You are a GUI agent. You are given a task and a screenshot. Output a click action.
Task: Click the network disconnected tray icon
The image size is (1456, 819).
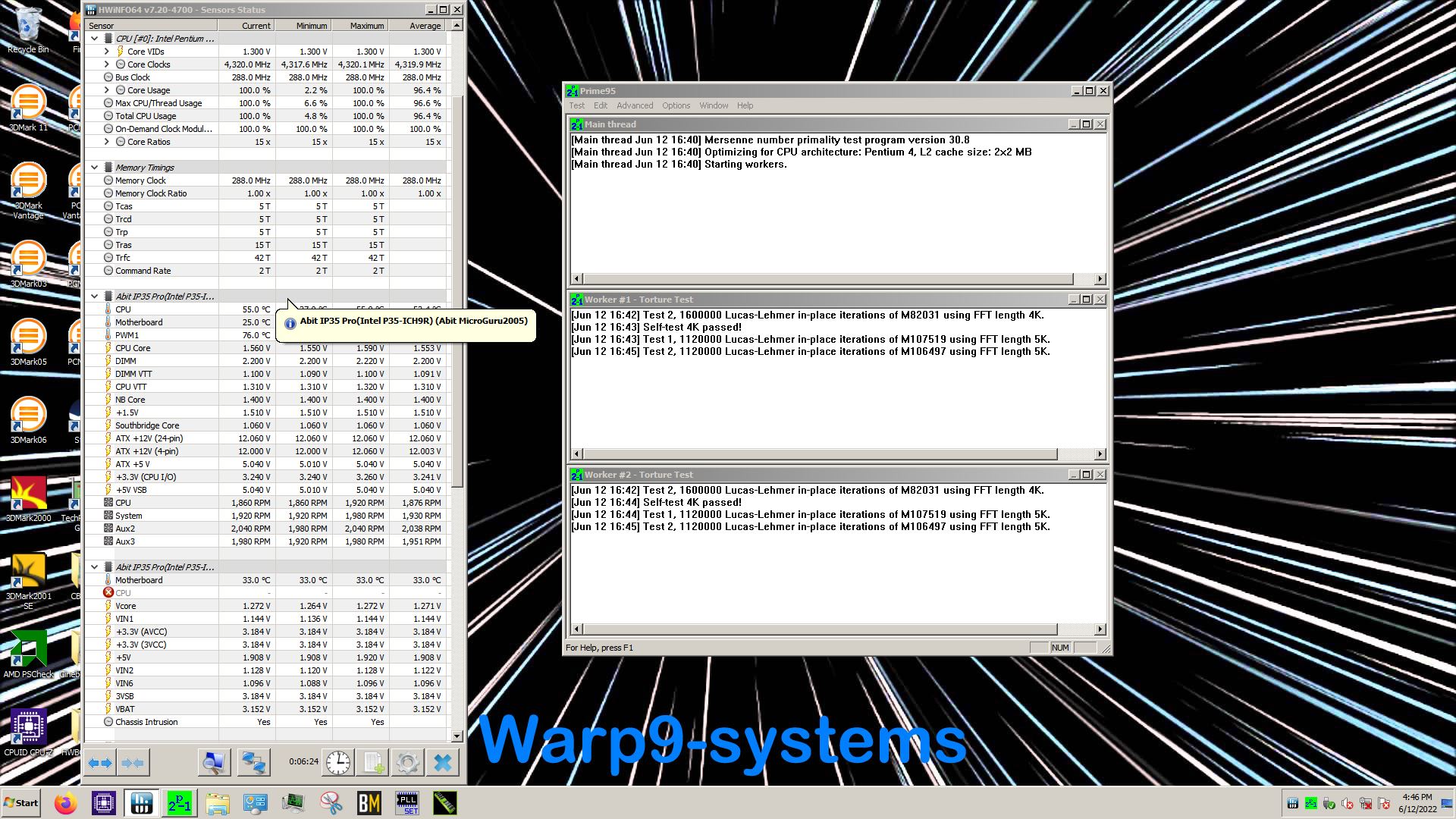point(1366,804)
